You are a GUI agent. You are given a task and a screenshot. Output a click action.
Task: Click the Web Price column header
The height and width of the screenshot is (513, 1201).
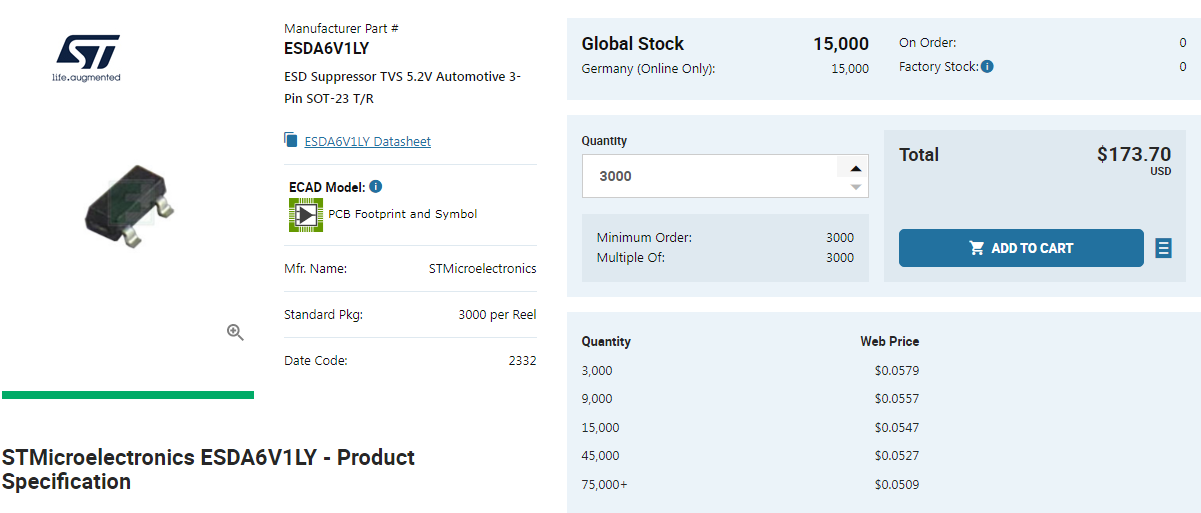click(890, 342)
